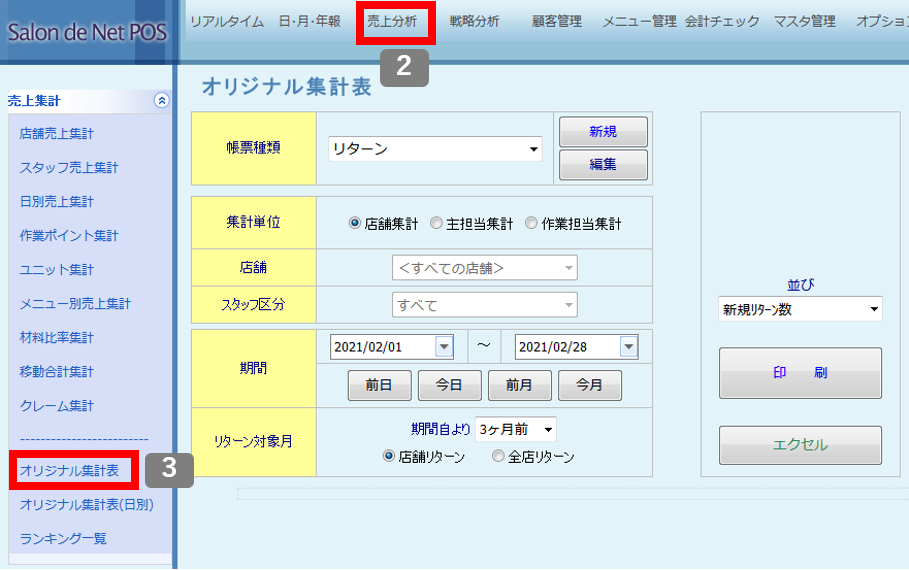The height and width of the screenshot is (570, 909).
Task: Click the 新規 button
Action: coord(603,131)
